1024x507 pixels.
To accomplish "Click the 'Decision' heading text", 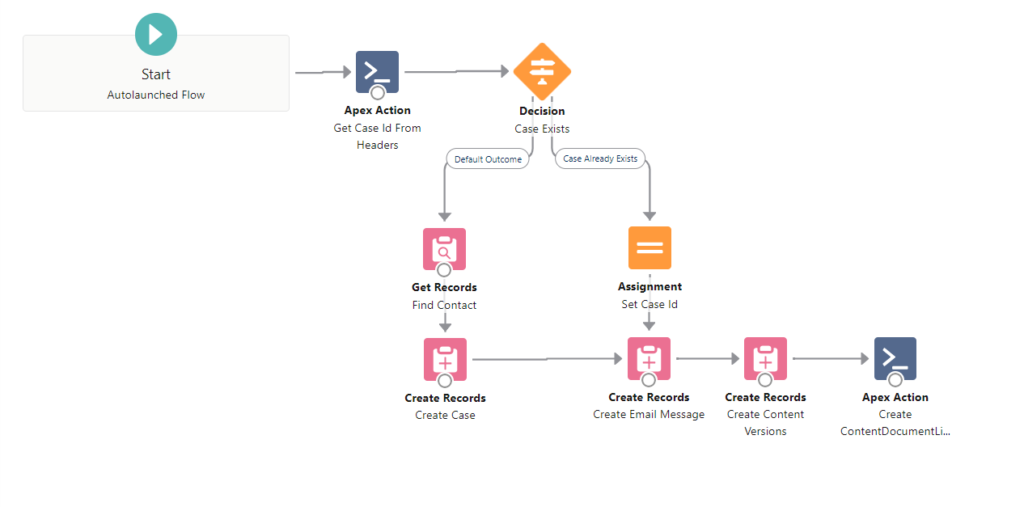I will [x=542, y=111].
